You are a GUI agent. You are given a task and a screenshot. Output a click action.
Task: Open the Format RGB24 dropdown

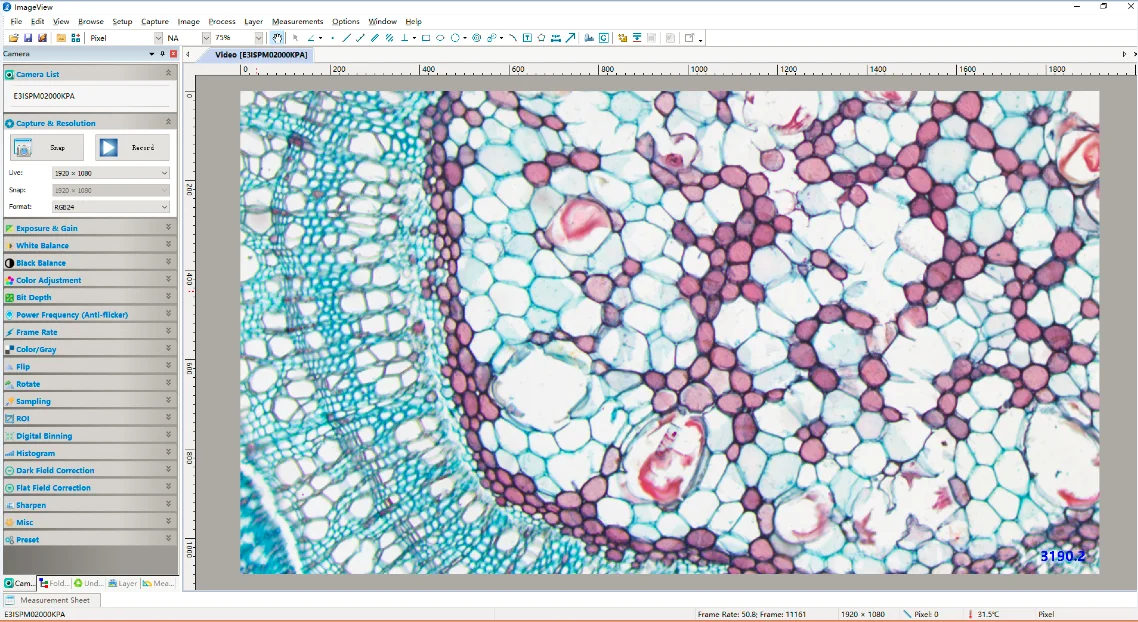pyautogui.click(x=110, y=207)
